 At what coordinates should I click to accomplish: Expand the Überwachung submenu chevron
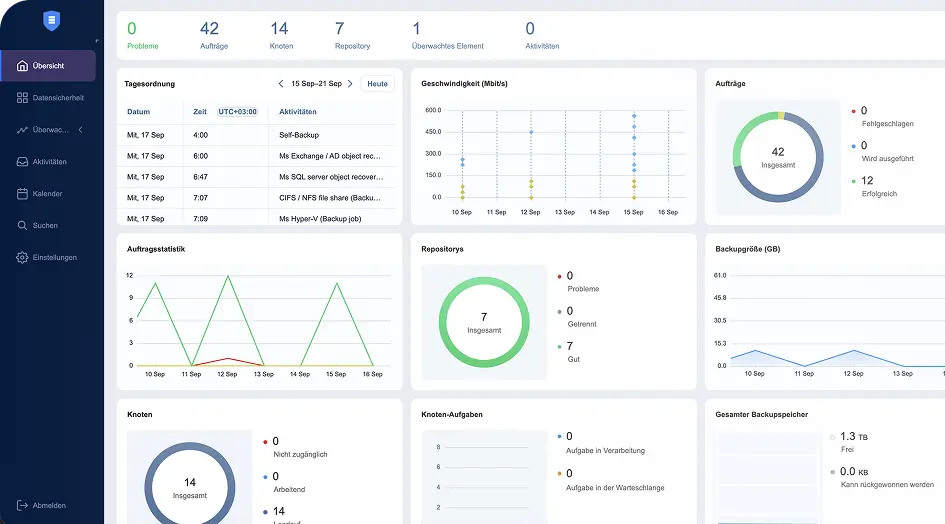pos(81,130)
